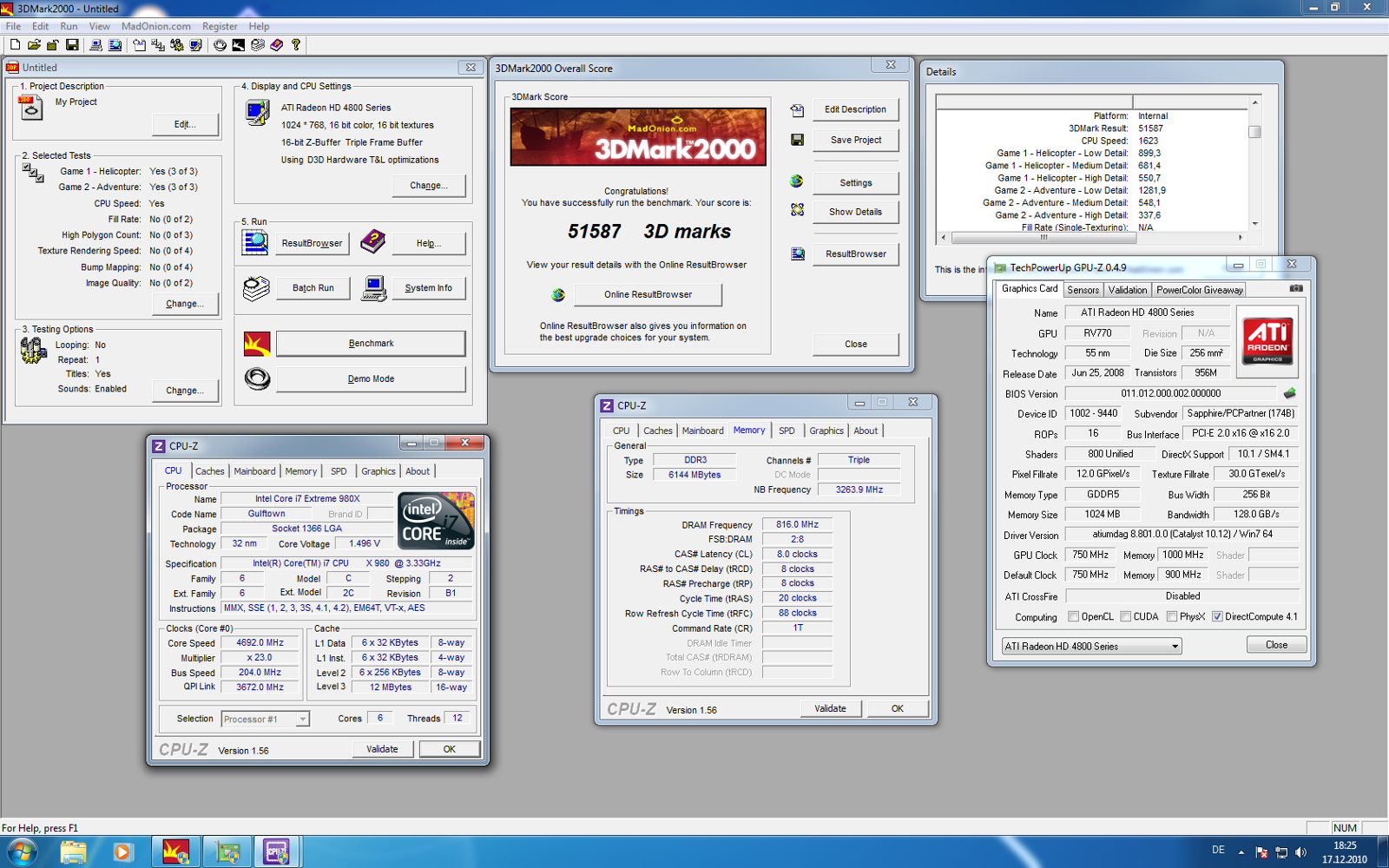Click the Demo Mode ring icon
Image resolution: width=1389 pixels, height=868 pixels.
257,378
